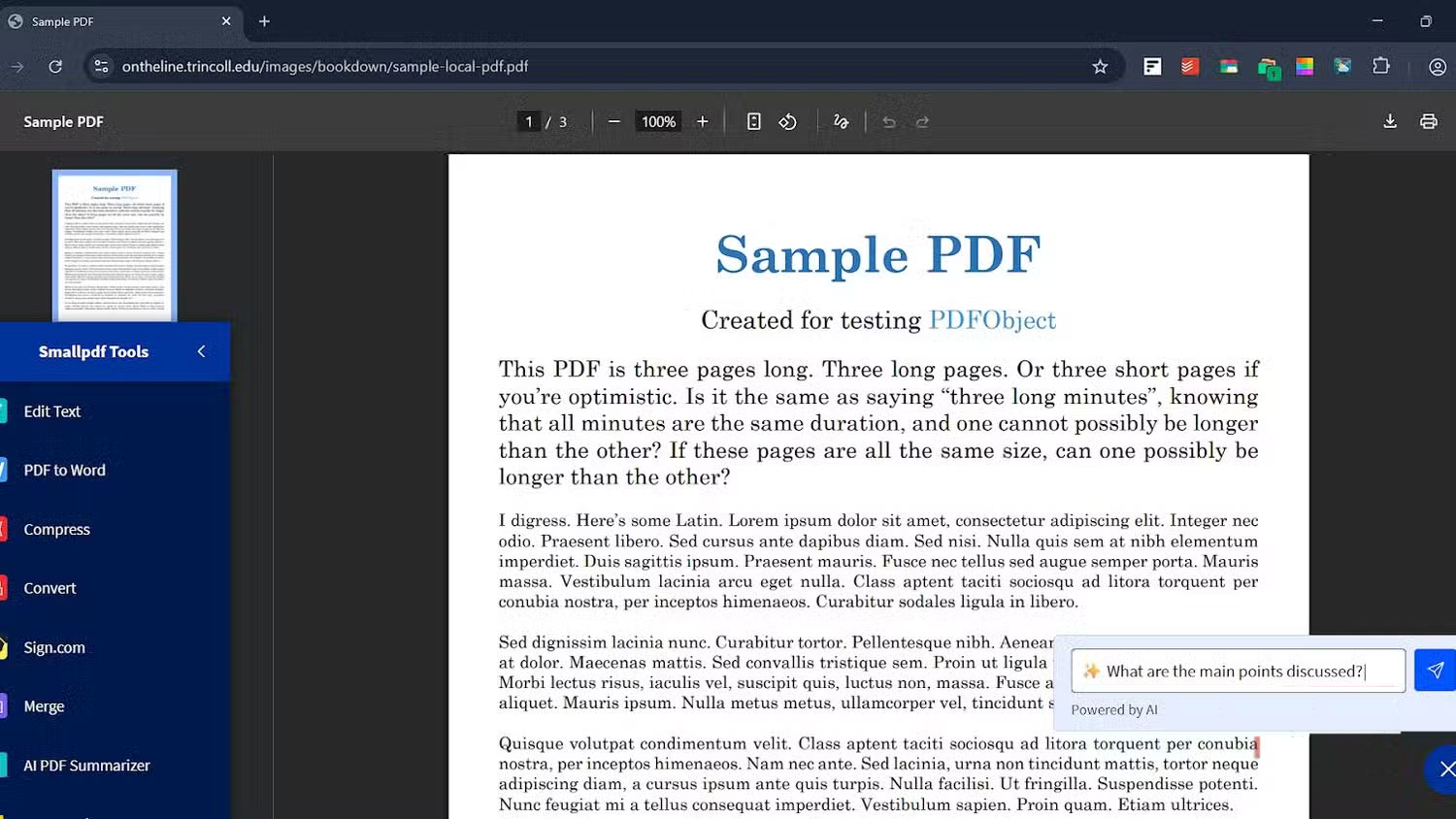Open a new browser tab
Image resolution: width=1456 pixels, height=819 pixels.
[x=264, y=20]
